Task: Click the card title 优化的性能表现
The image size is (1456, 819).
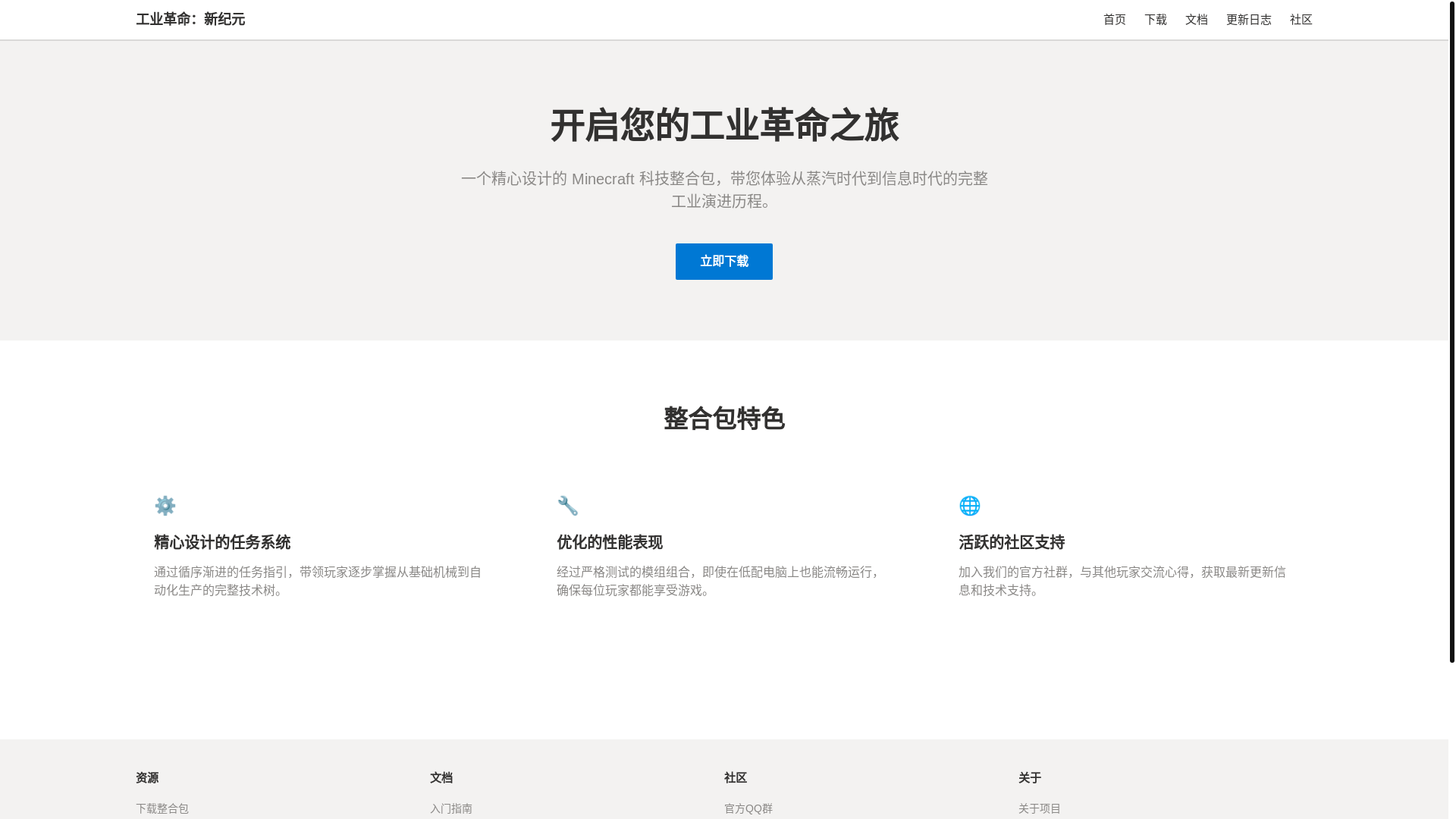Action: coord(610,542)
